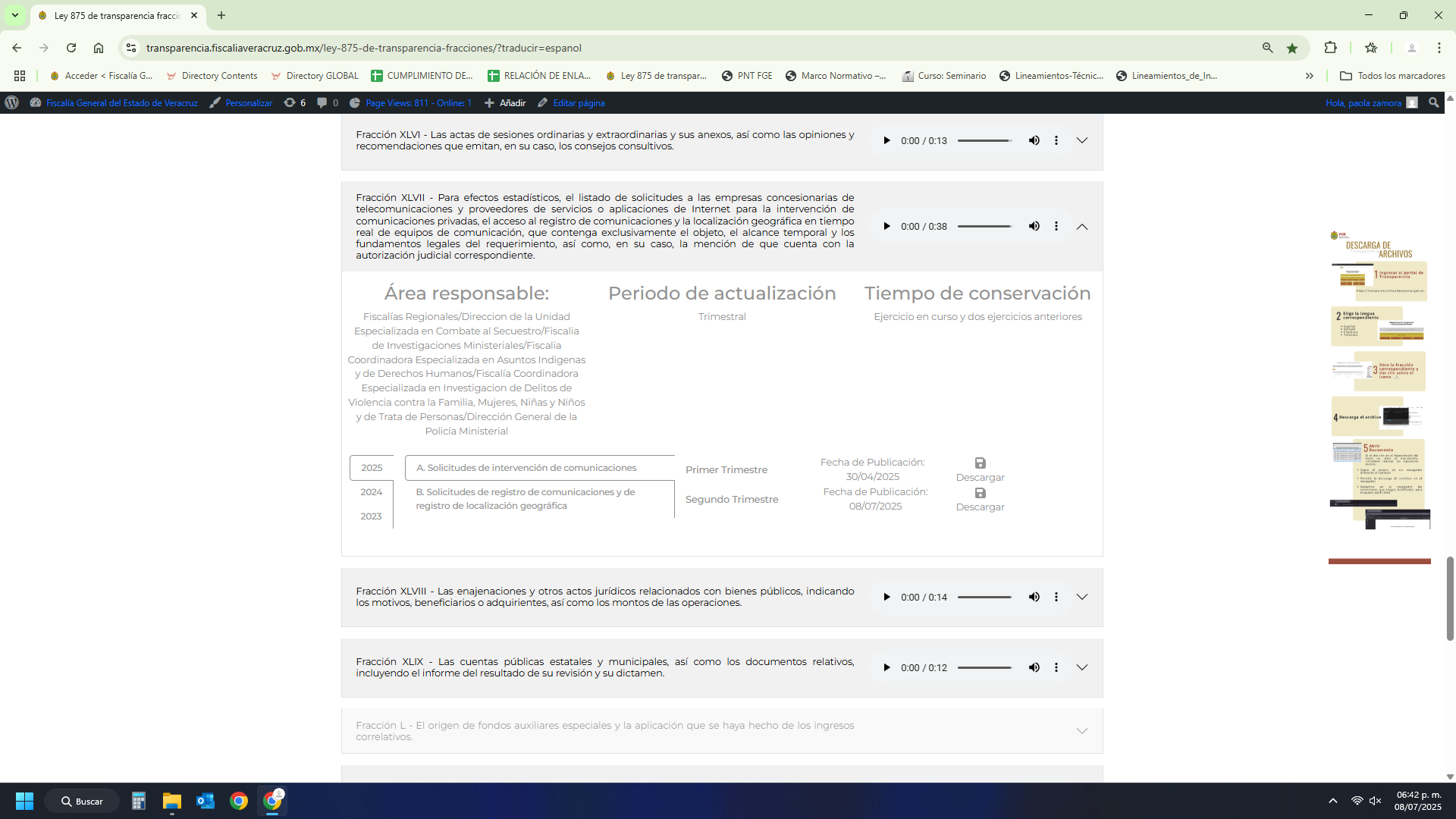Download the Primer Trimestre file

click(980, 469)
